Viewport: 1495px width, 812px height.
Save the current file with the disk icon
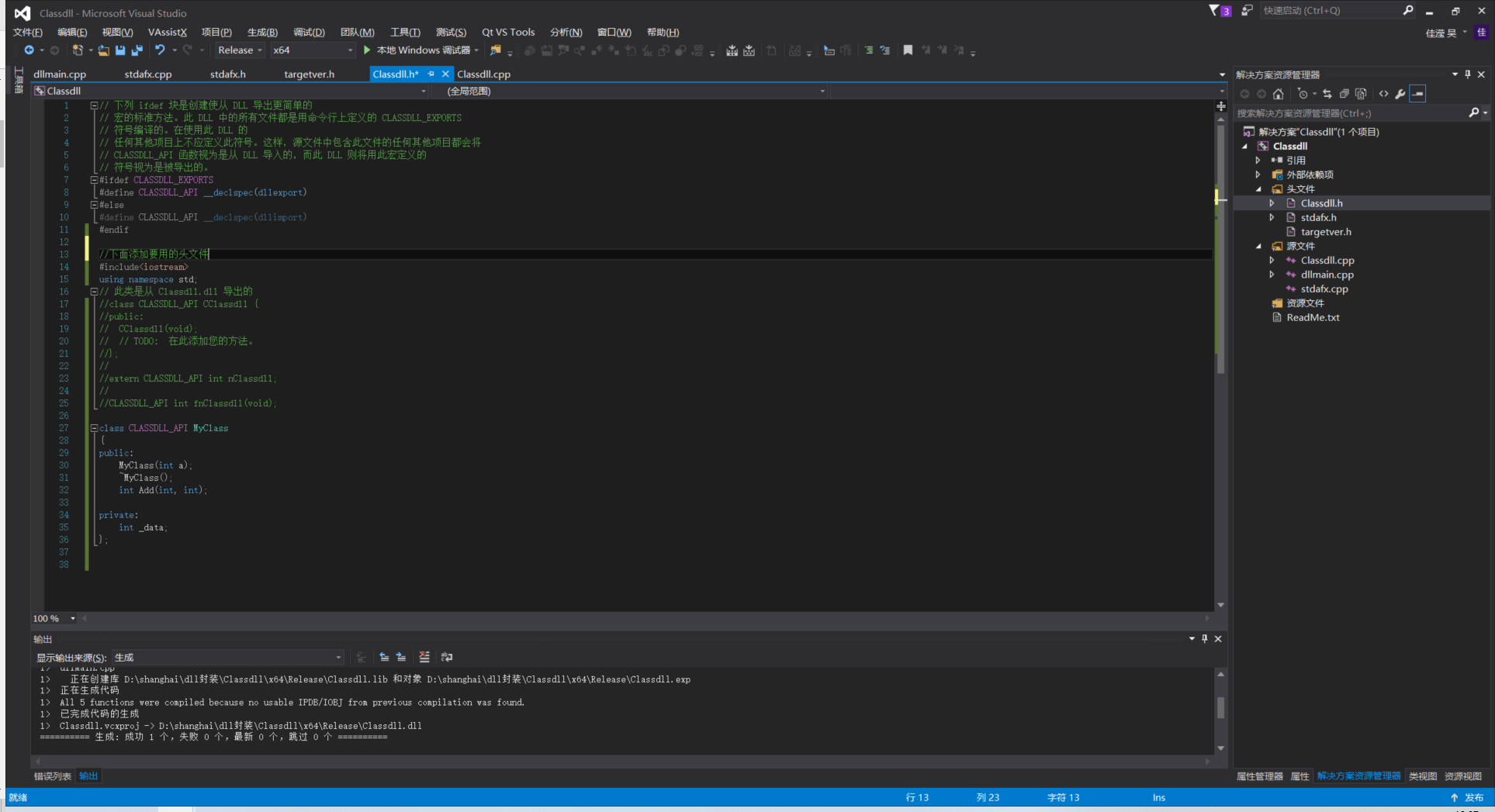tap(120, 50)
